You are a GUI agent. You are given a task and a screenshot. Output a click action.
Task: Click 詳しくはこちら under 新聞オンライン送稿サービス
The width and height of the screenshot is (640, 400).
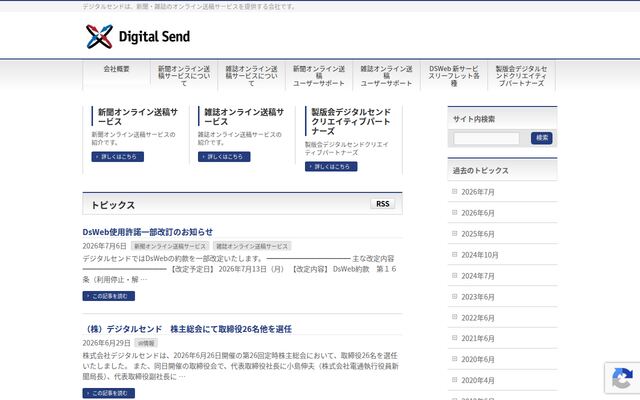118,157
